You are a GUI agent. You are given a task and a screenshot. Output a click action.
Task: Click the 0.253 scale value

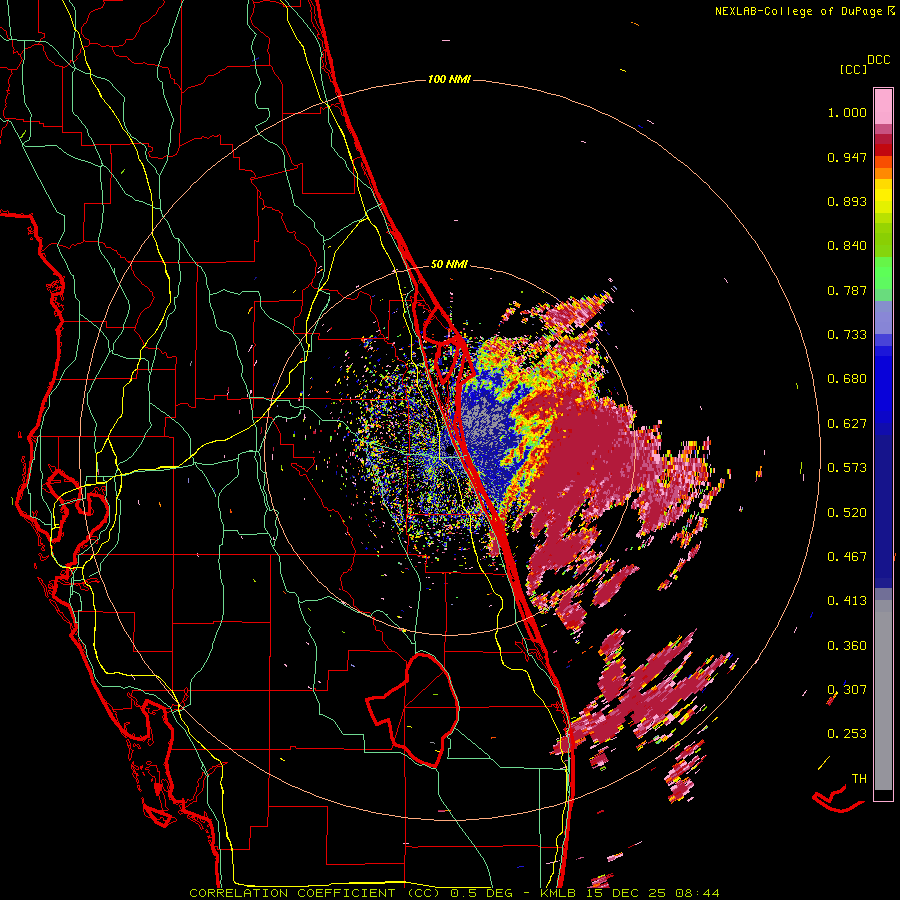847,734
